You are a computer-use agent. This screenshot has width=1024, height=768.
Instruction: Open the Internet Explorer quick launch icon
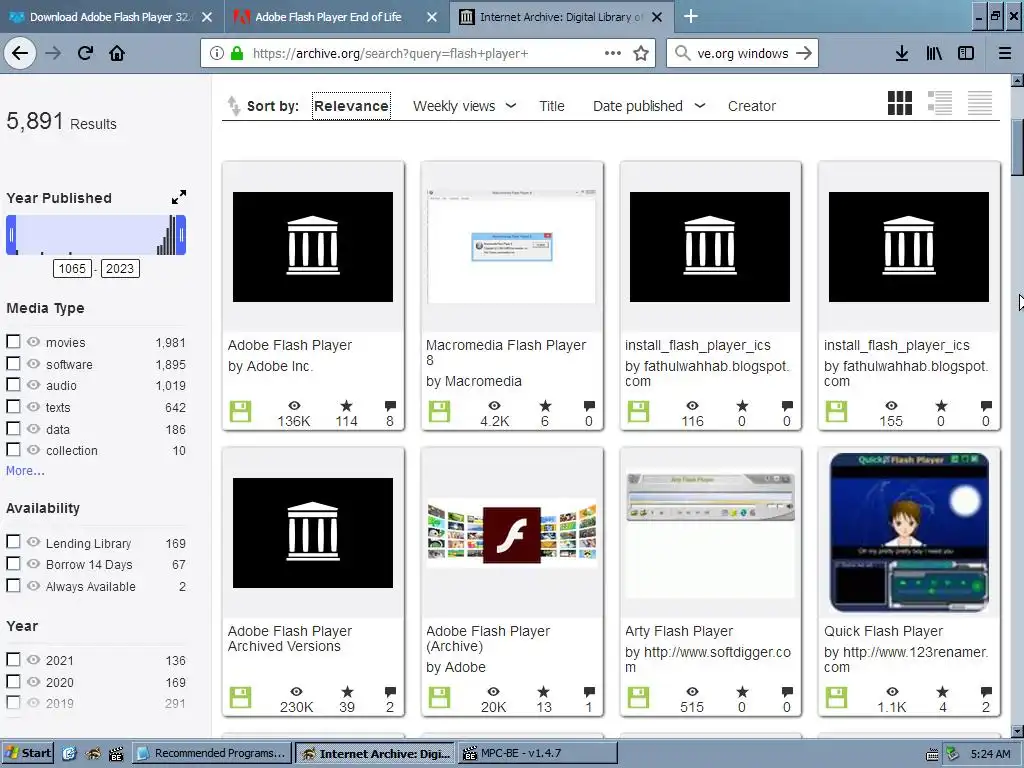click(x=69, y=754)
